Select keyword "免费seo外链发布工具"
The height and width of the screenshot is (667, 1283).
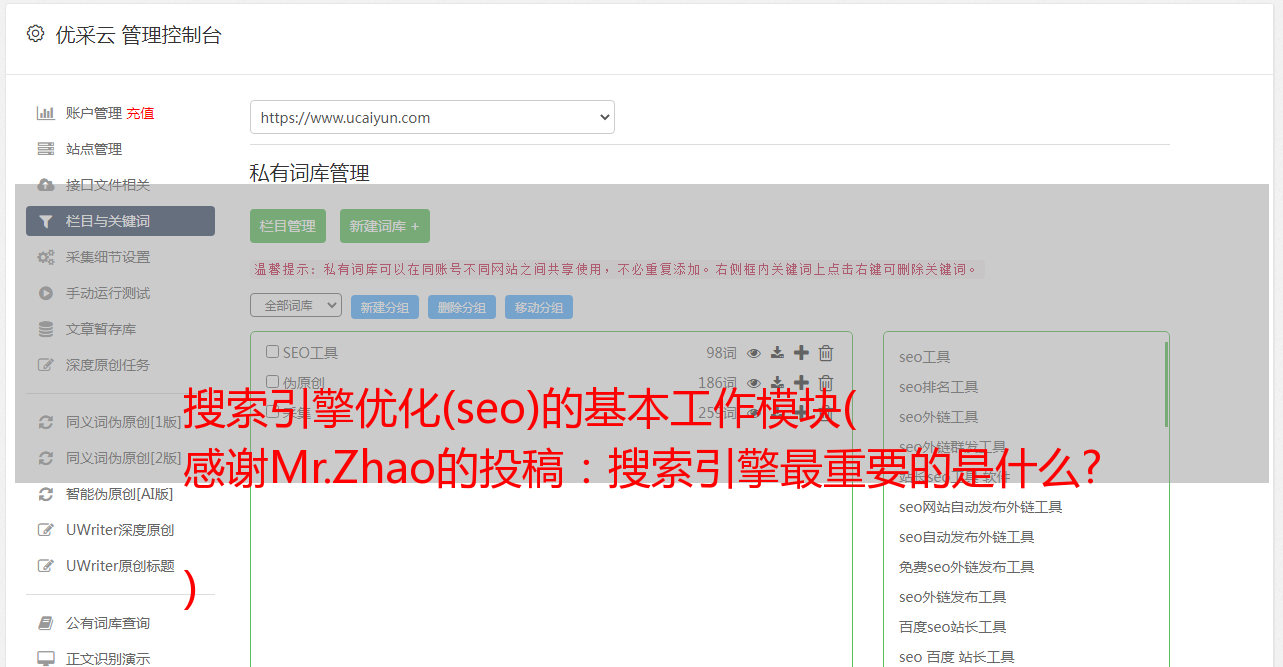[x=967, y=567]
